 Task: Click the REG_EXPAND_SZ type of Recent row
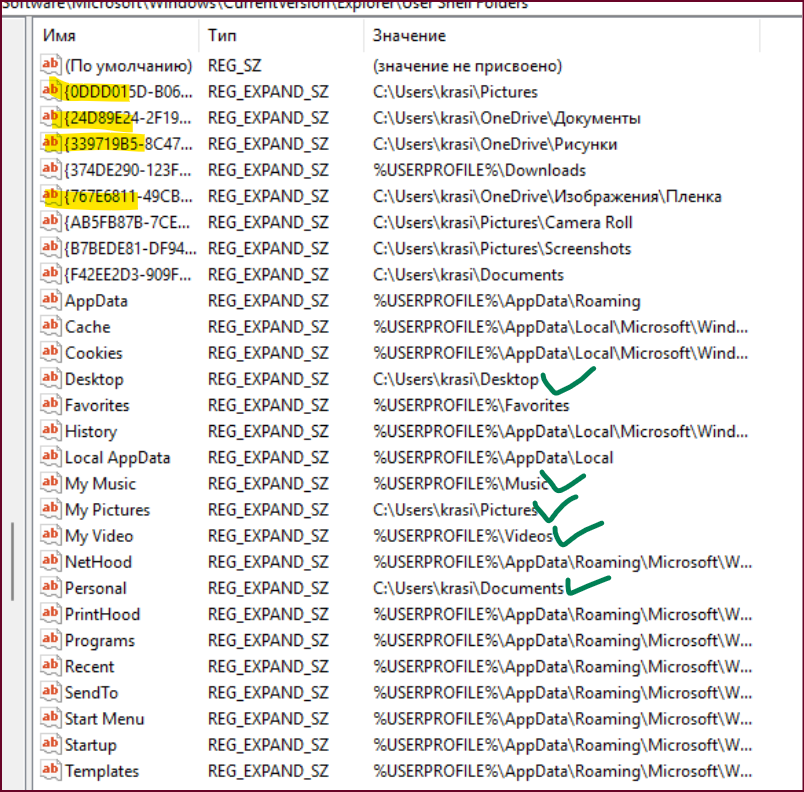coord(268,667)
